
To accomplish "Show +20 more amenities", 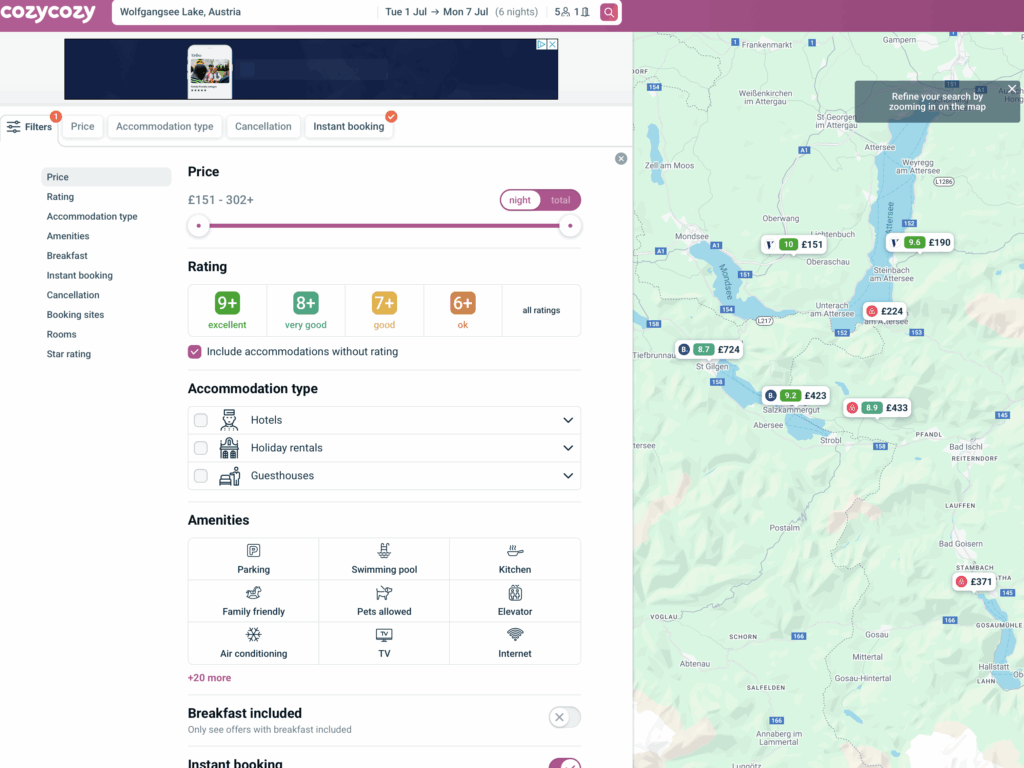I will point(209,678).
